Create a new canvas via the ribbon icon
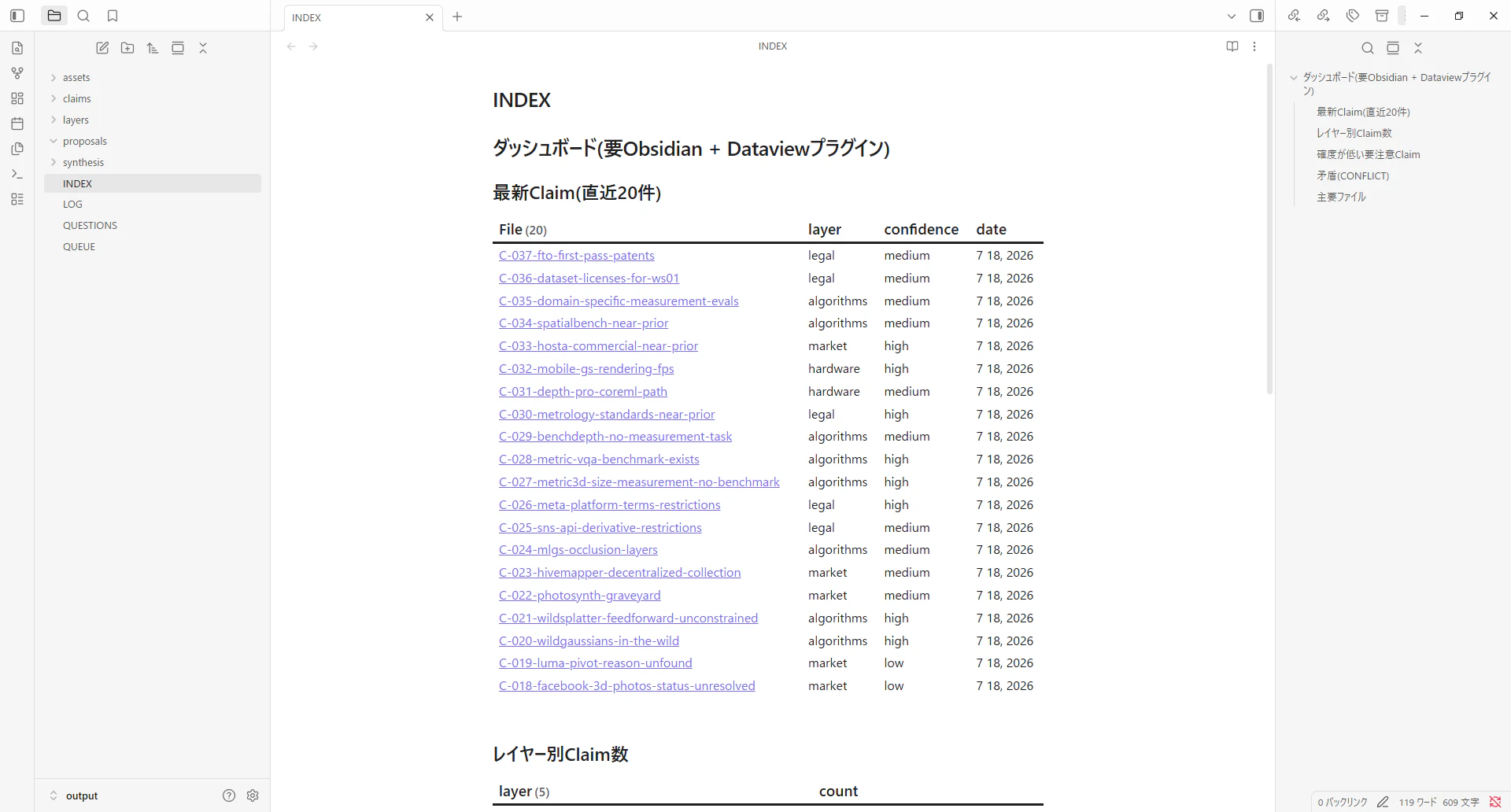1511x812 pixels. 17,98
